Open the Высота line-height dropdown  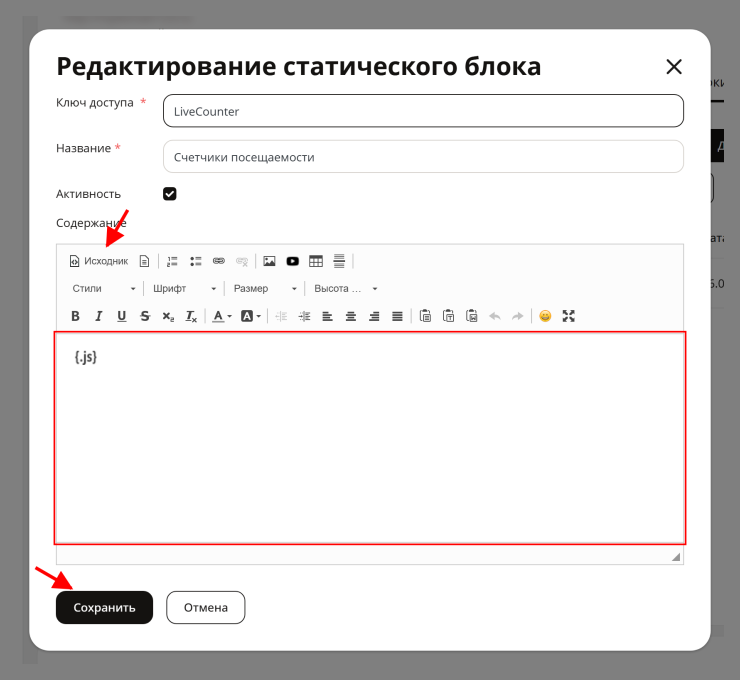(x=345, y=288)
